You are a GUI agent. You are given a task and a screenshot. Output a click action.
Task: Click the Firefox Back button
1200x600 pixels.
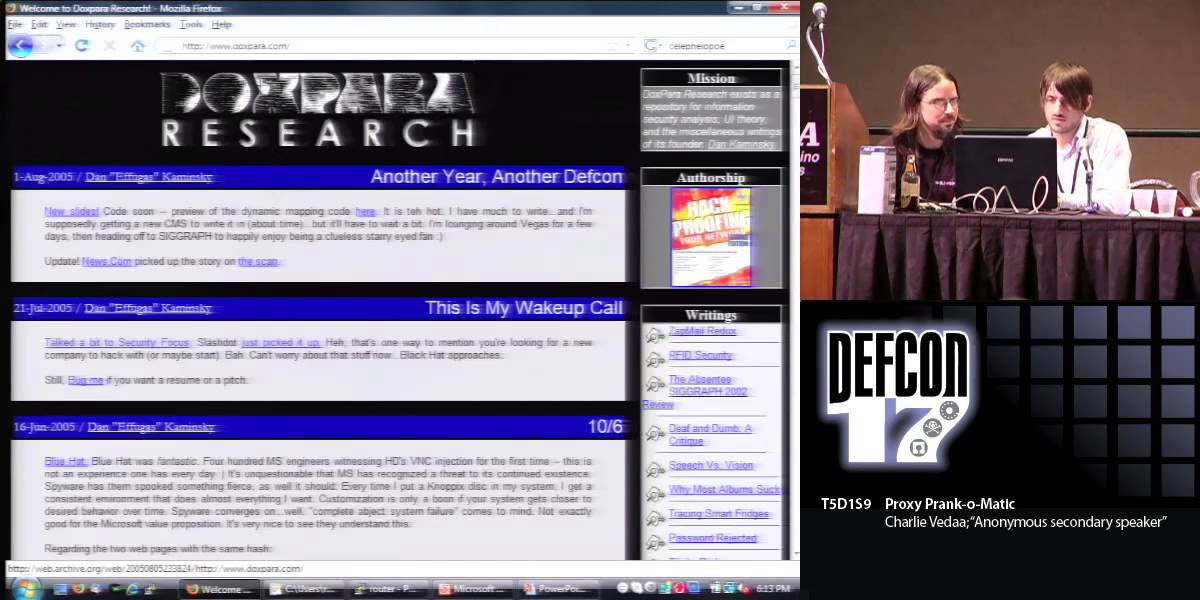(22, 45)
